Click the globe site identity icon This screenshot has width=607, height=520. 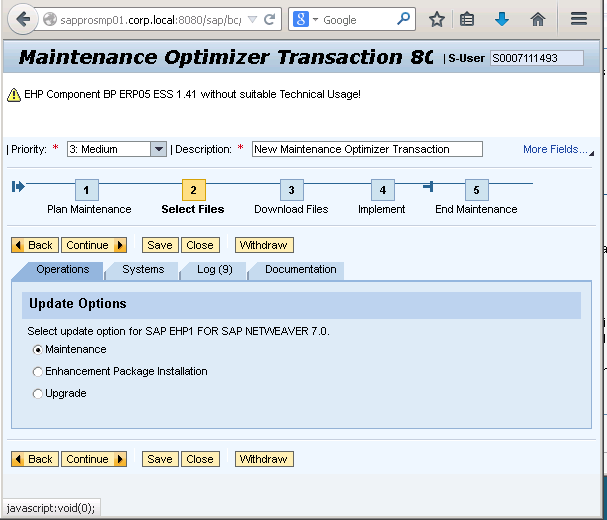pos(50,19)
